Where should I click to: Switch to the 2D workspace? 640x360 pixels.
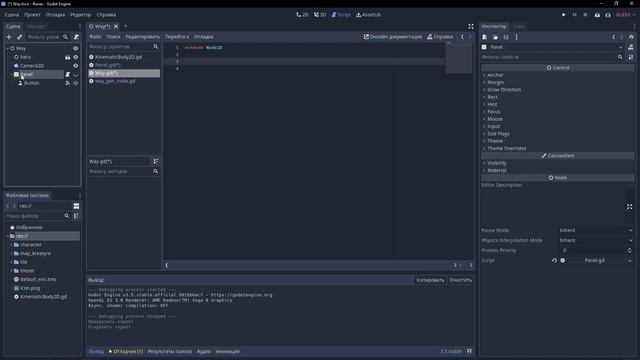[302, 15]
